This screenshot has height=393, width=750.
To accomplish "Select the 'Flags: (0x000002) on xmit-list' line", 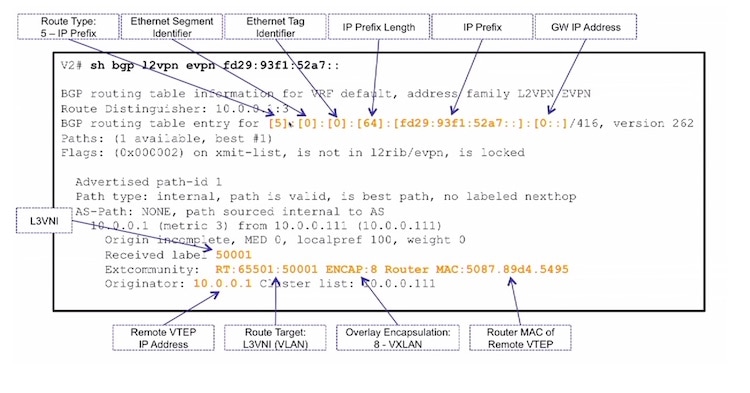I will coord(293,153).
